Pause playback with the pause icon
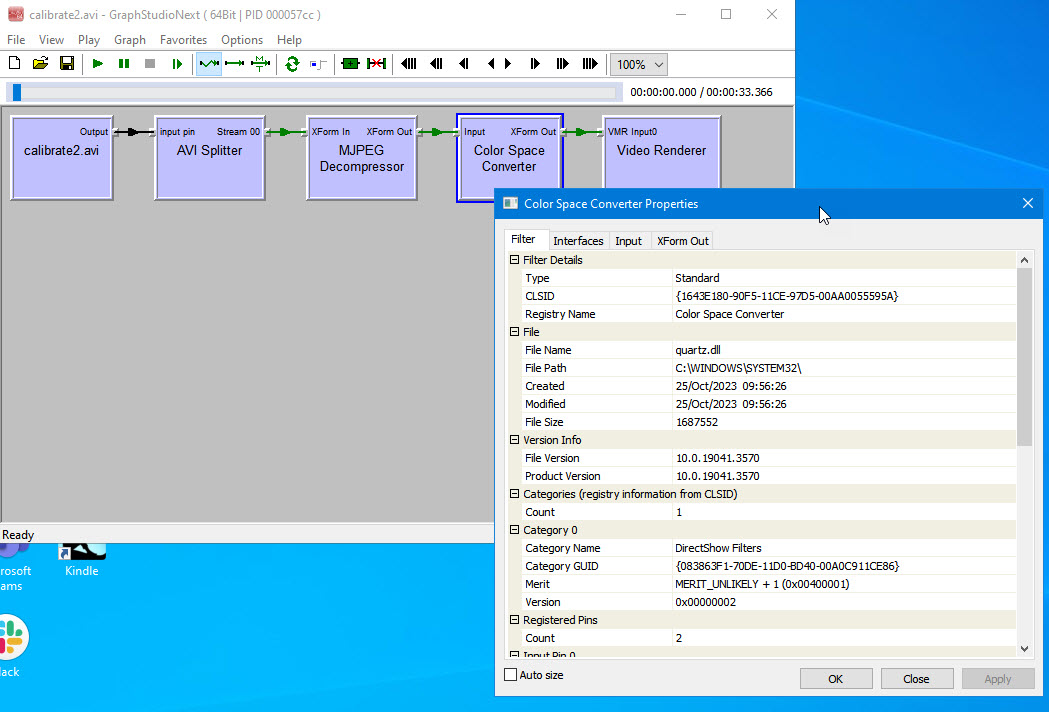 pos(124,64)
